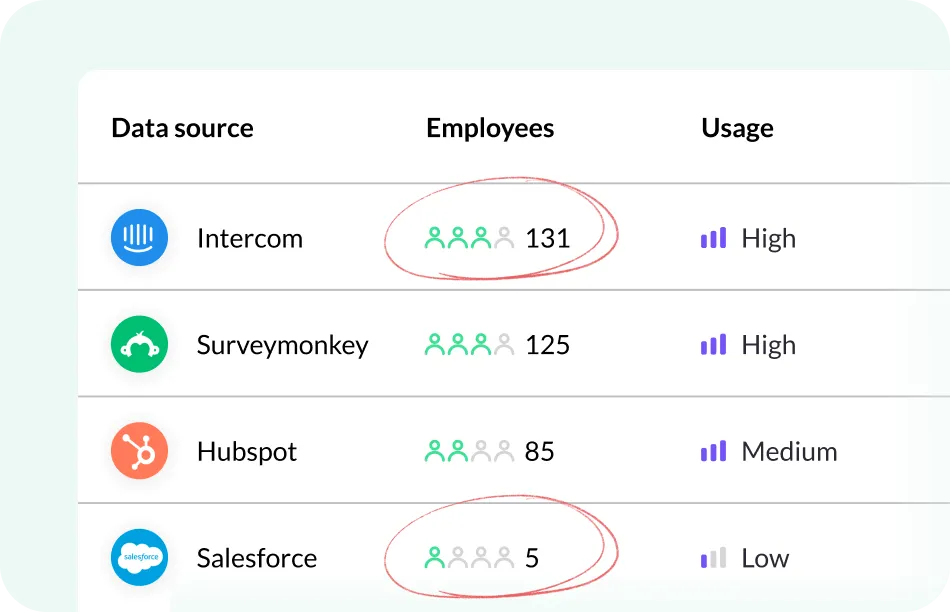
Task: Select the Hubspot data source name
Action: click(x=247, y=453)
